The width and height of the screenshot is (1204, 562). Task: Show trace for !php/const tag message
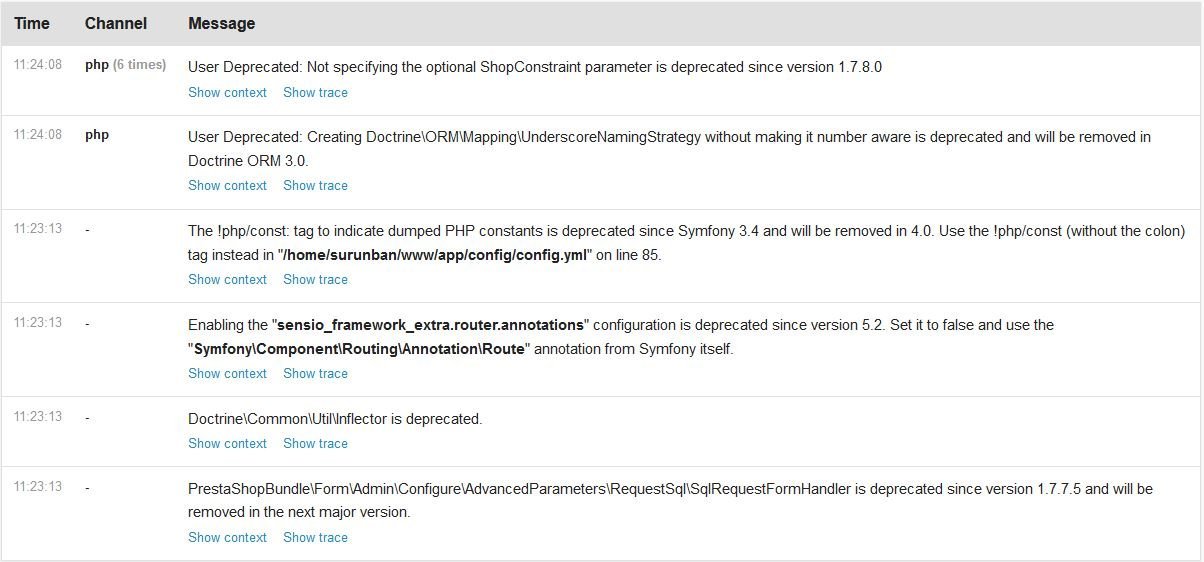click(315, 279)
